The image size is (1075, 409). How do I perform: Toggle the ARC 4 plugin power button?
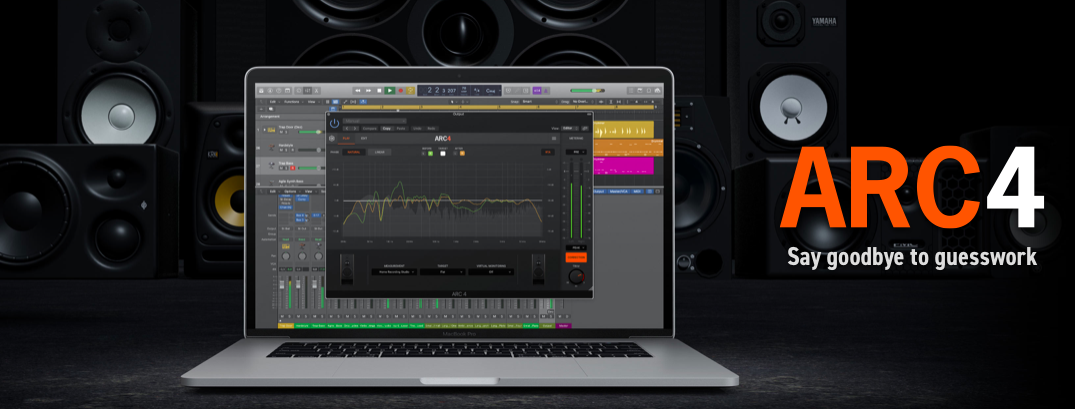(335, 123)
